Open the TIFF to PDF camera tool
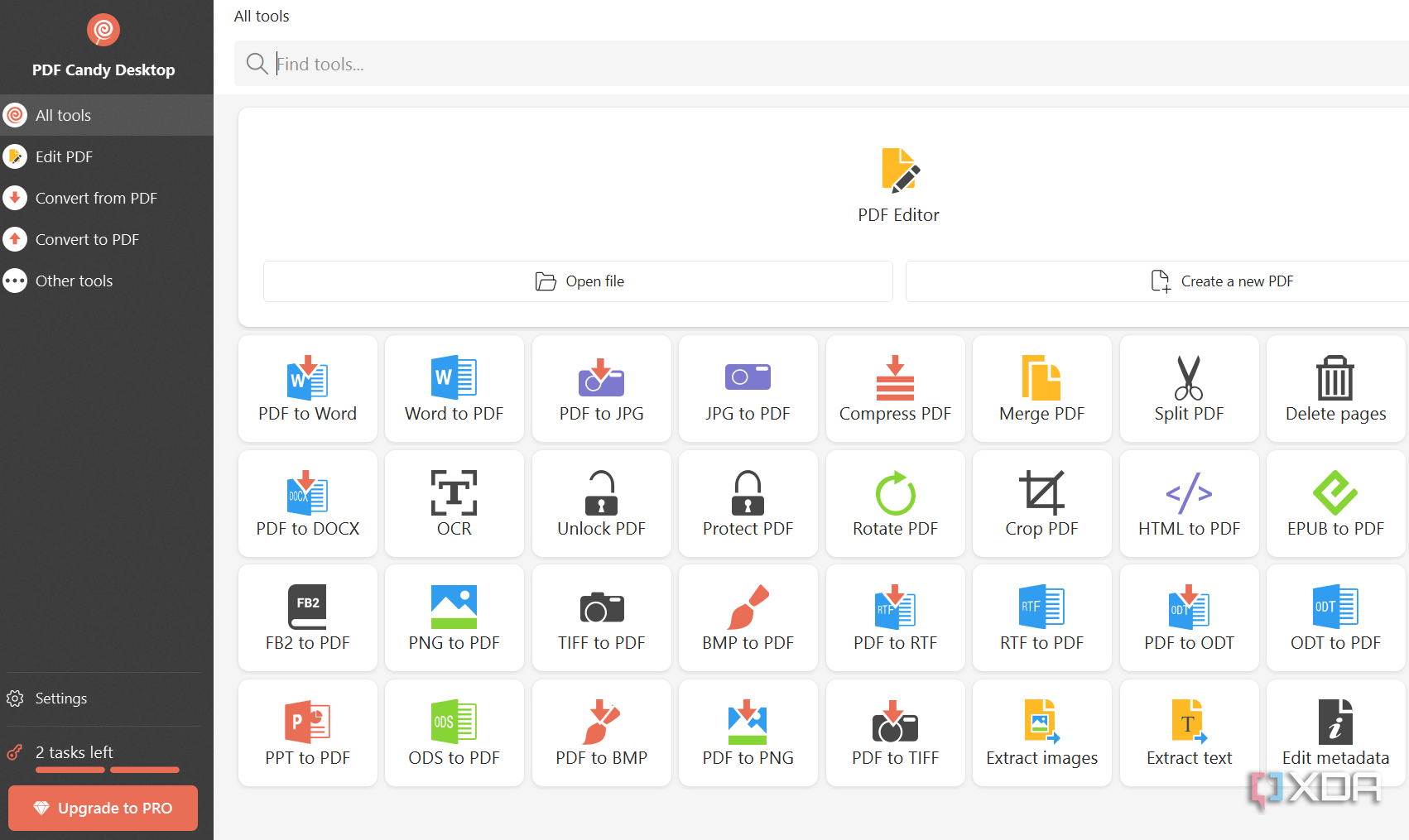 (x=601, y=617)
